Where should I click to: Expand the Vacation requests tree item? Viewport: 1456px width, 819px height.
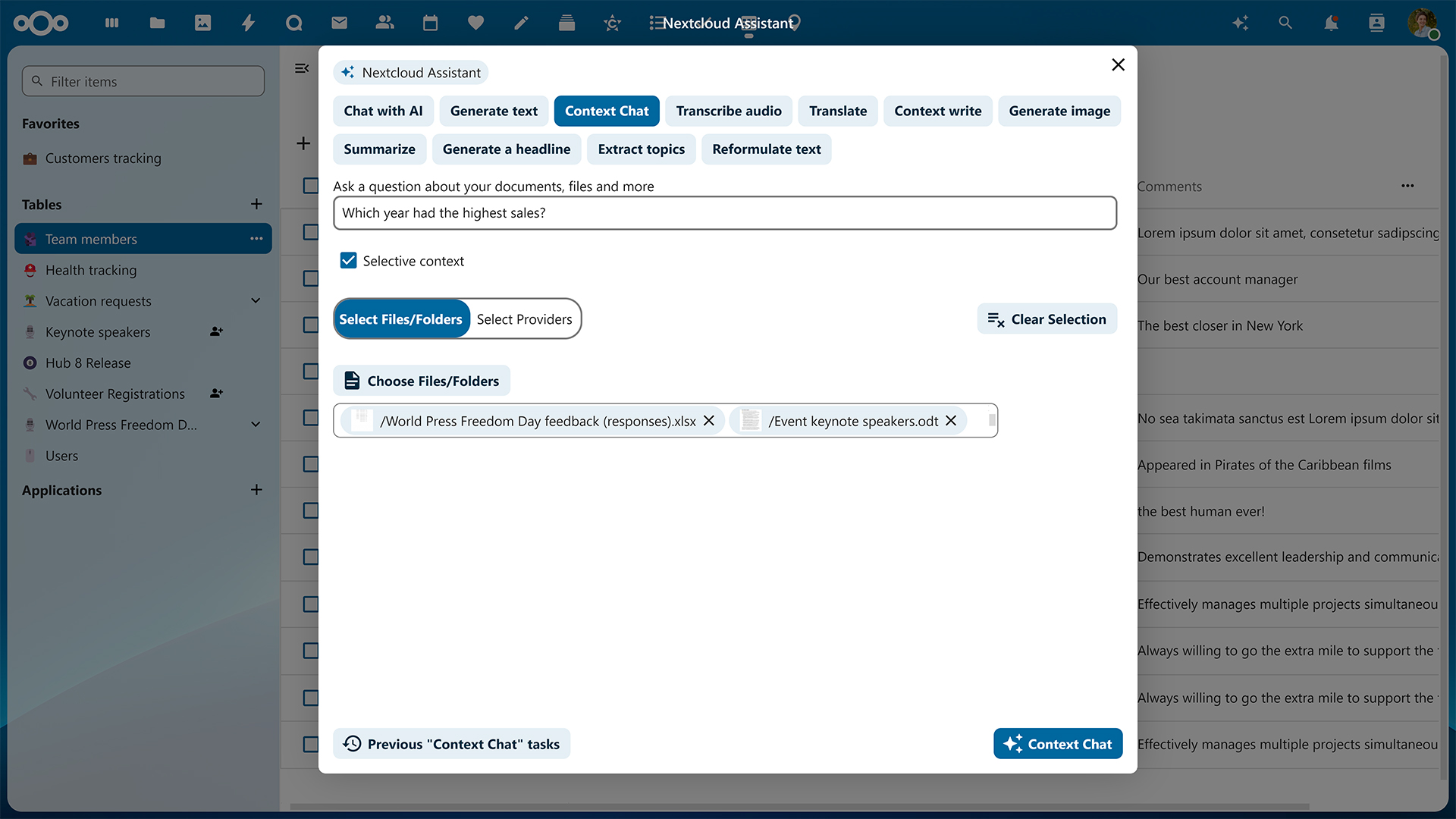256,300
